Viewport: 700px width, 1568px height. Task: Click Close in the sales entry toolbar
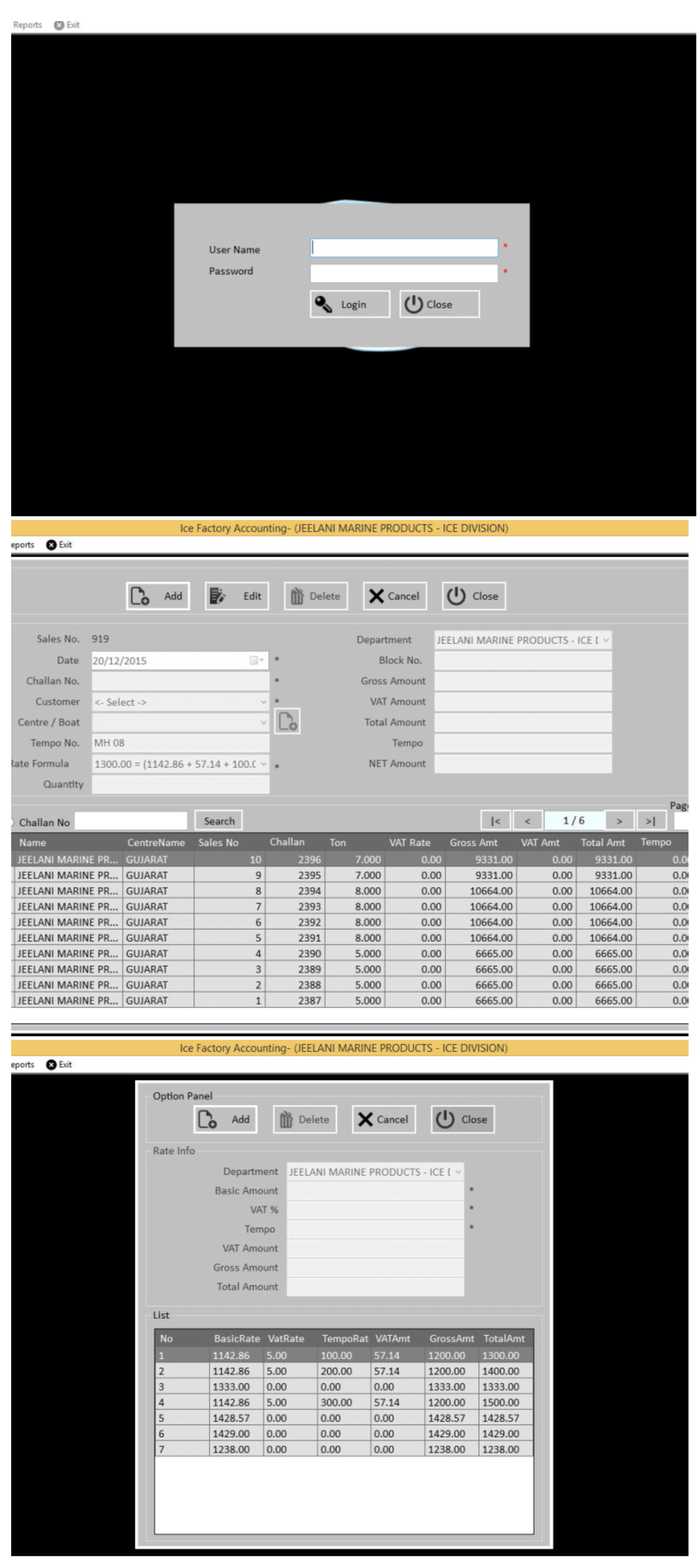474,596
